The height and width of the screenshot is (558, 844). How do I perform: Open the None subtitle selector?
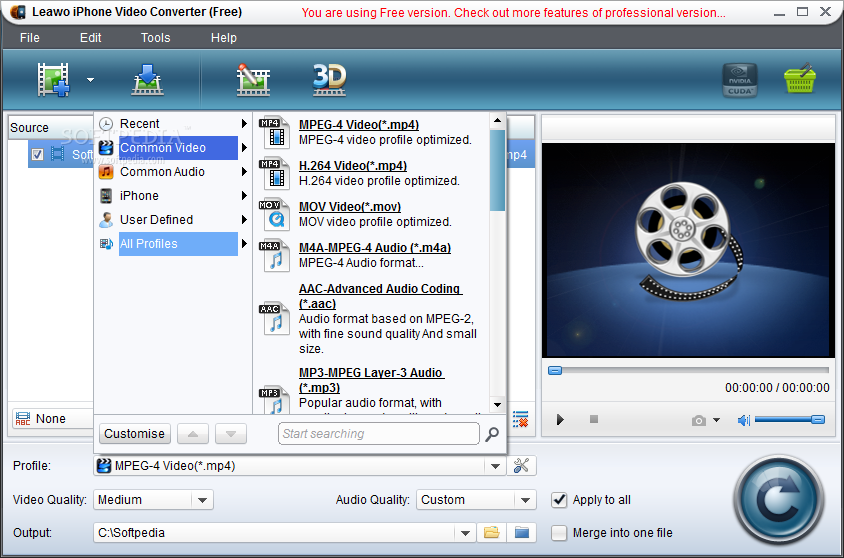coord(52,419)
